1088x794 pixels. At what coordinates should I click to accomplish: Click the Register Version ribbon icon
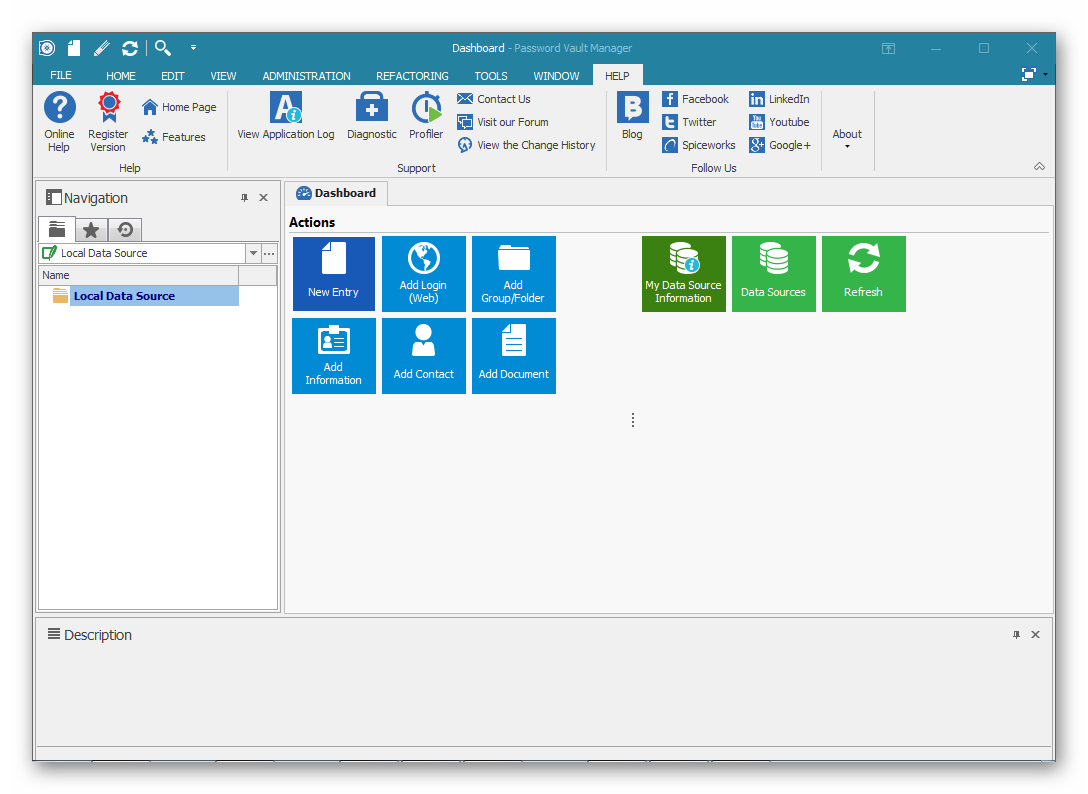[x=108, y=122]
